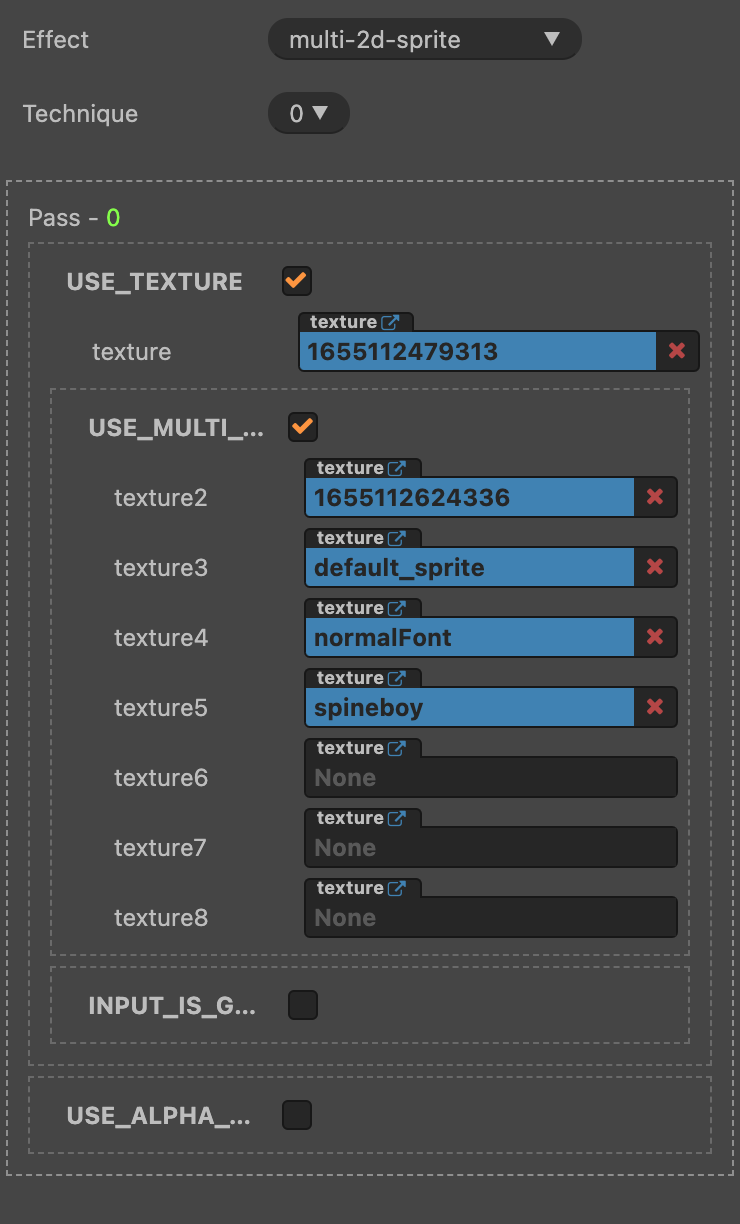Open texture3 asset link icon
740x1224 pixels.
tap(398, 538)
